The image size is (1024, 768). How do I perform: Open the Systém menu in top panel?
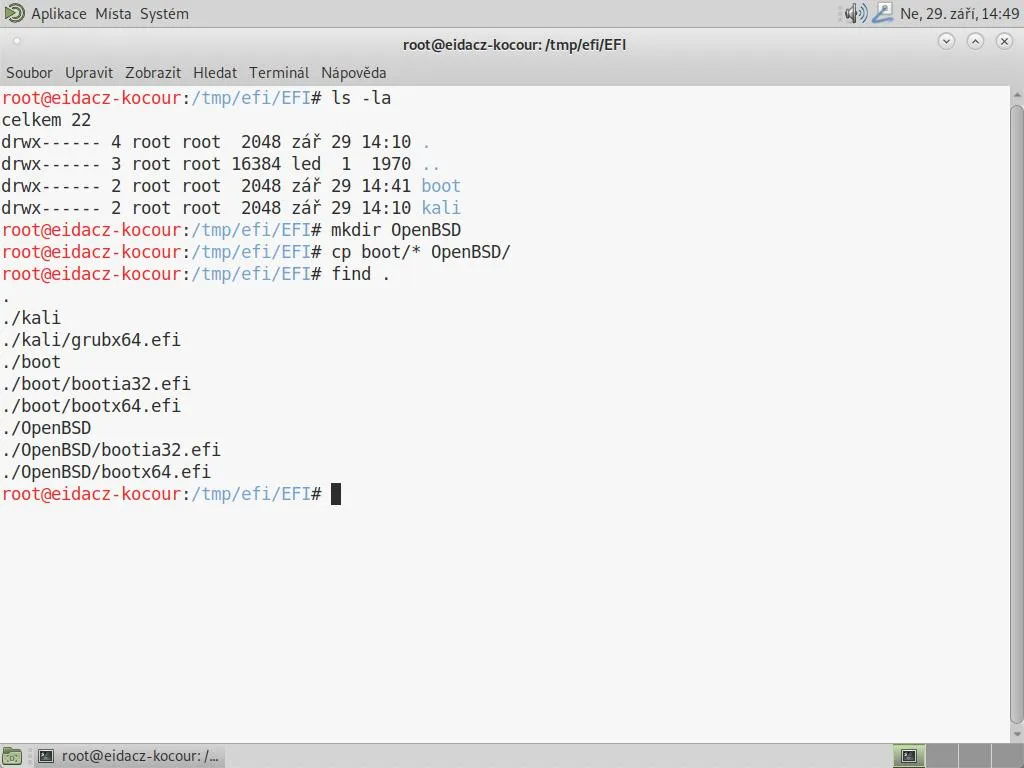pyautogui.click(x=164, y=13)
